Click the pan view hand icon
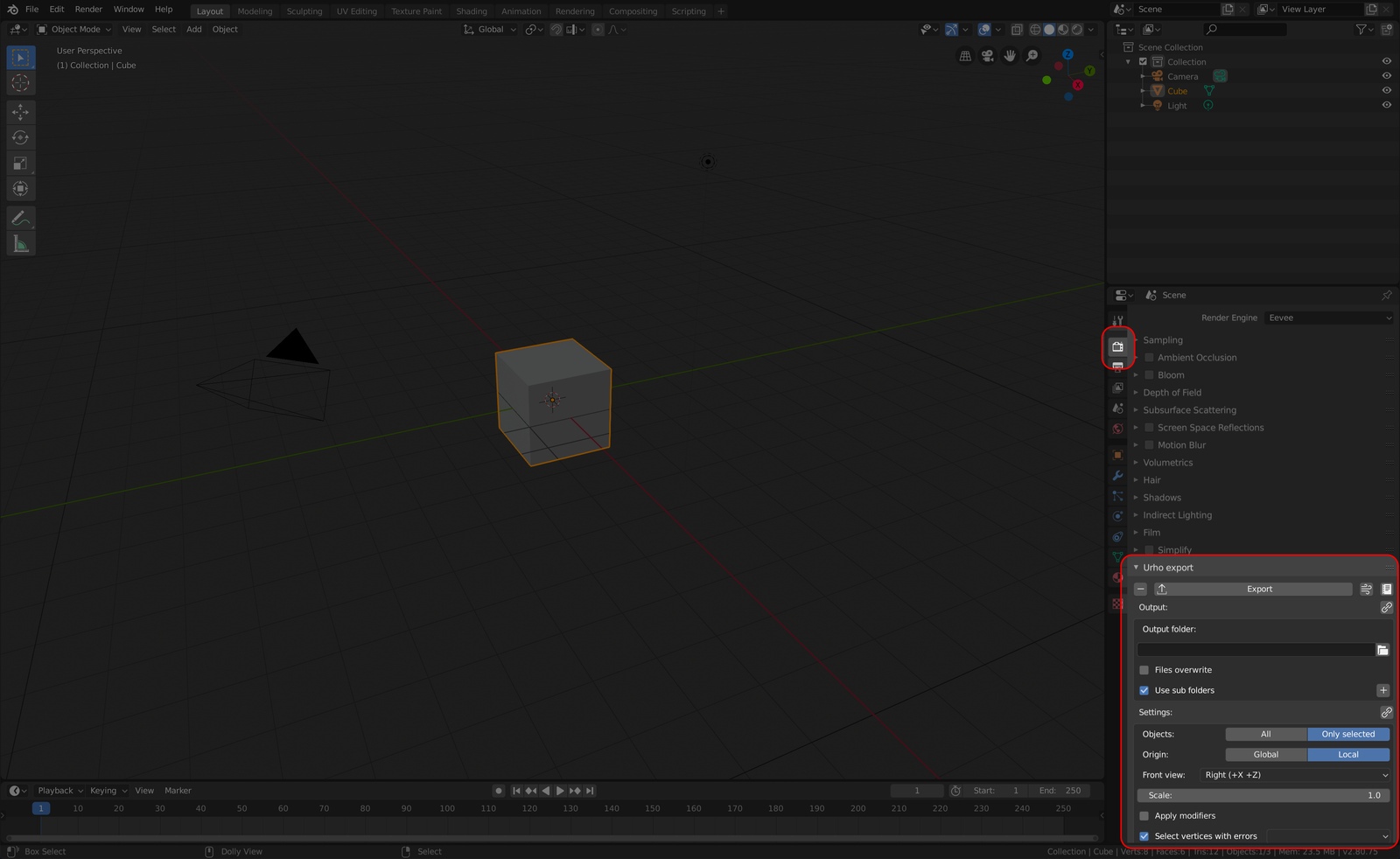1400x859 pixels. tap(1010, 56)
